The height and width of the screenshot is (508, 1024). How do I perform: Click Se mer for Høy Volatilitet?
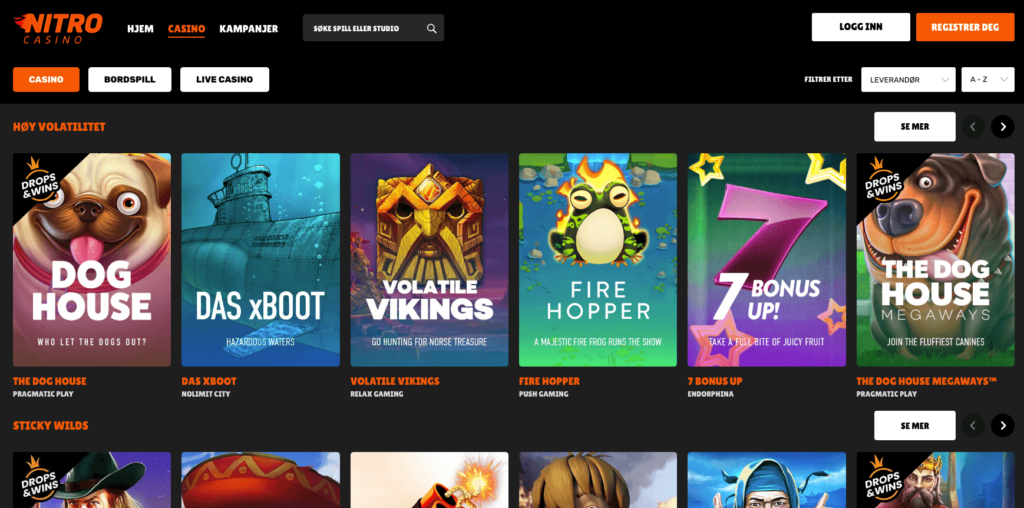[x=915, y=127]
